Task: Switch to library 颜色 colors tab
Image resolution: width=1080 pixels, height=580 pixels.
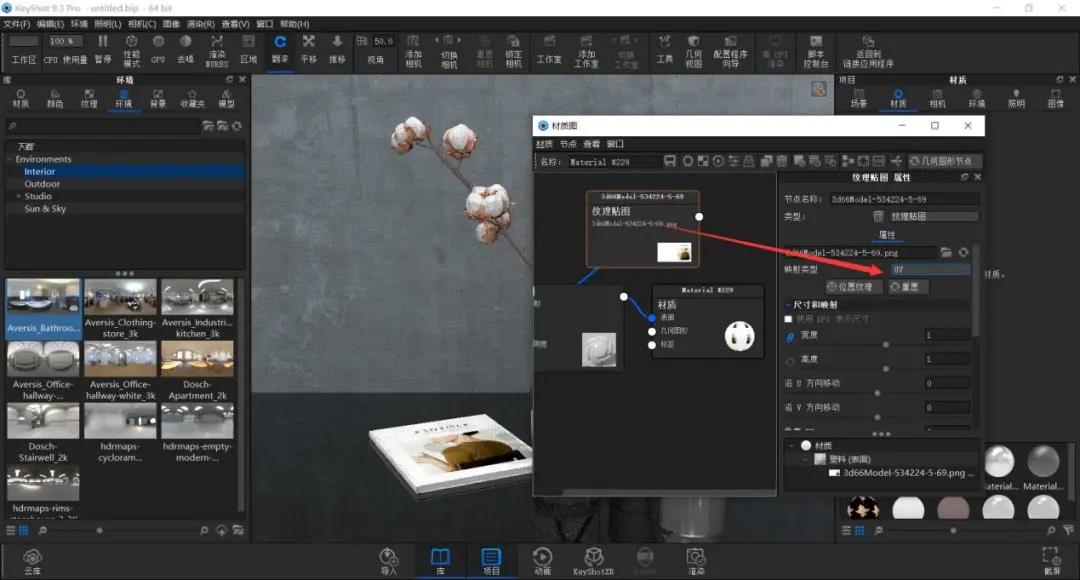Action: (55, 99)
